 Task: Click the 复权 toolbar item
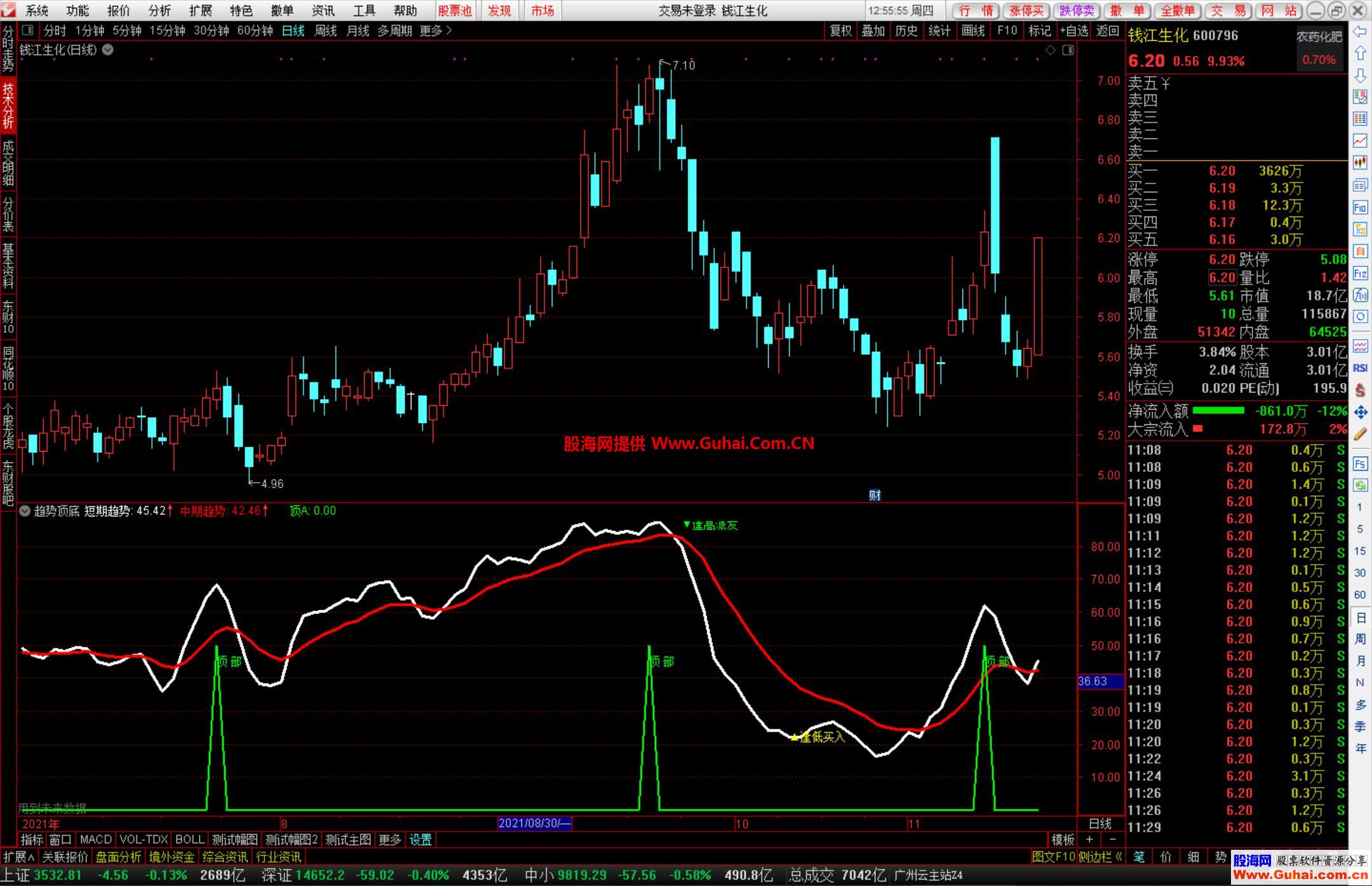tap(841, 30)
